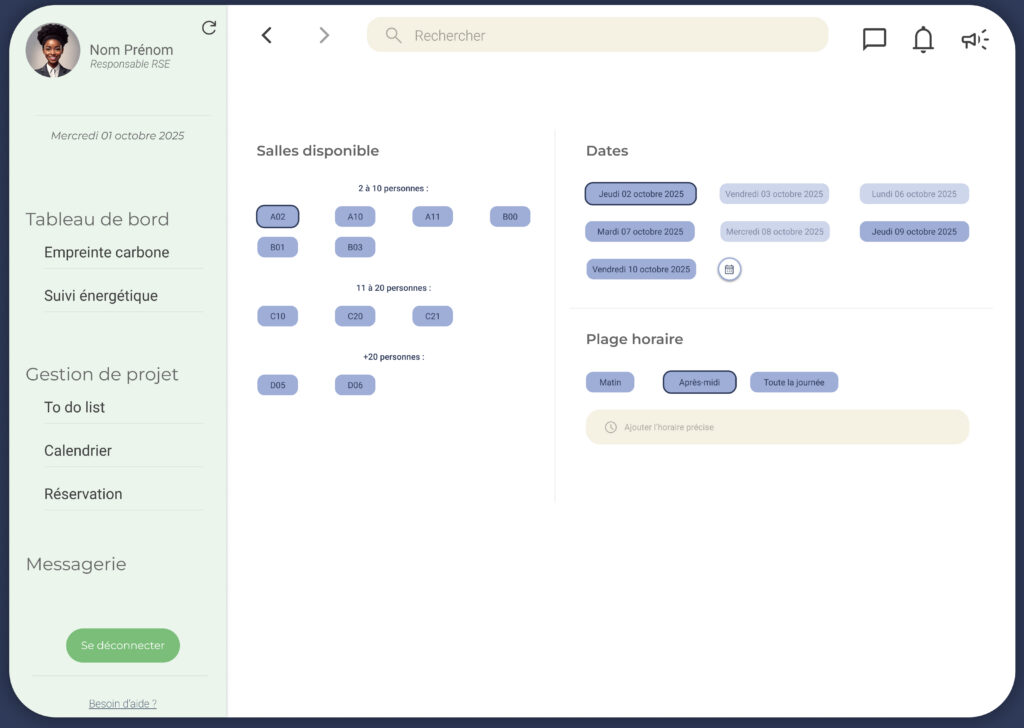
Task: Open the calendar date picker icon
Action: pos(729,269)
